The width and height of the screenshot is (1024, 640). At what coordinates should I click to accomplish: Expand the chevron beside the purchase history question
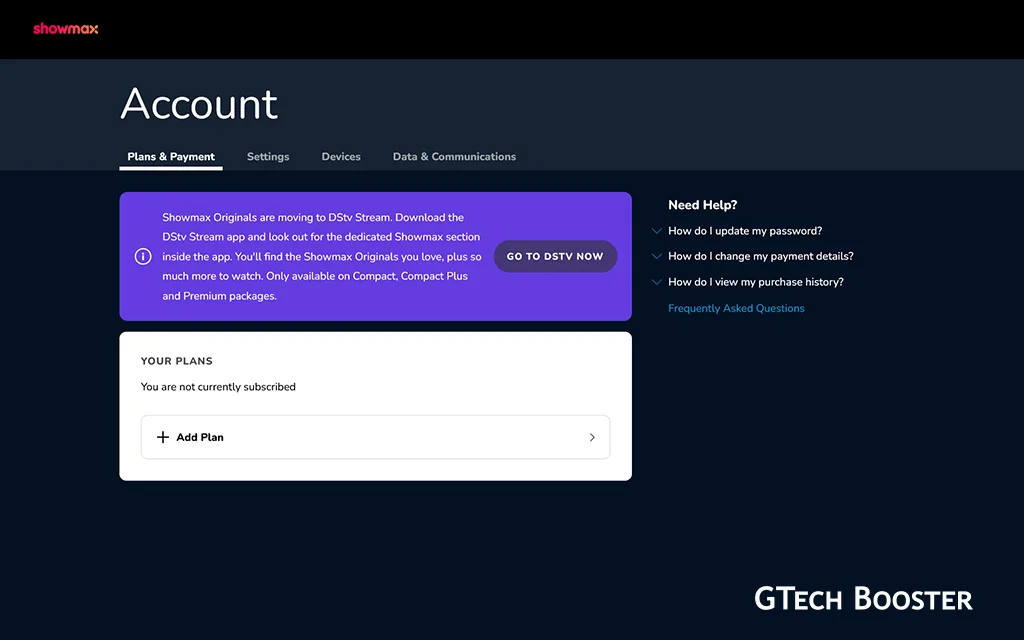657,282
